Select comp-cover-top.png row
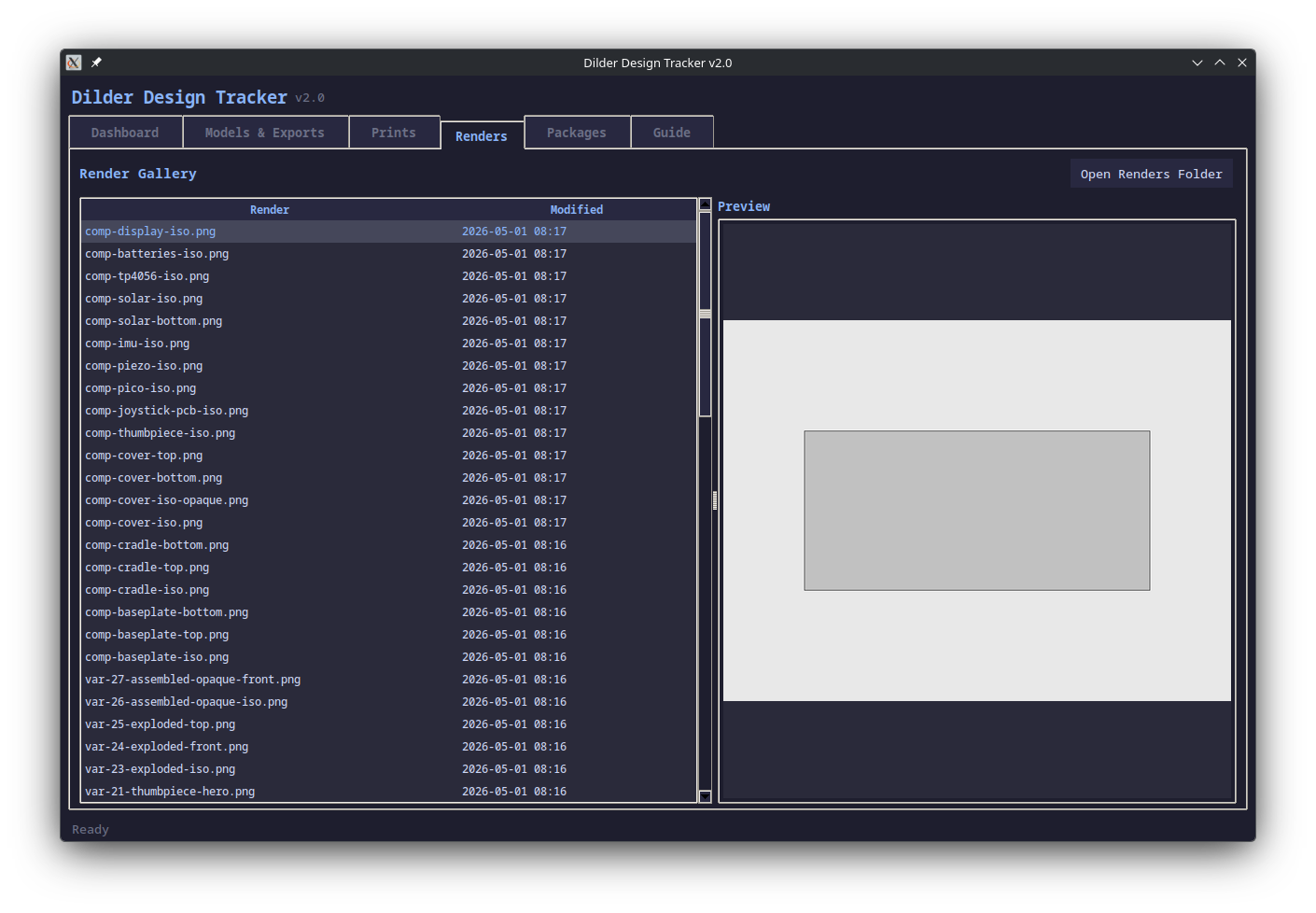 389,456
